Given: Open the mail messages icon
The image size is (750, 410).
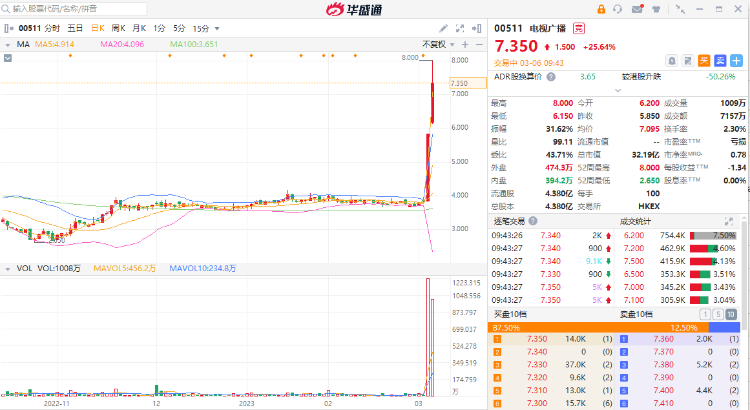Looking at the screenshot, I should (637, 9).
